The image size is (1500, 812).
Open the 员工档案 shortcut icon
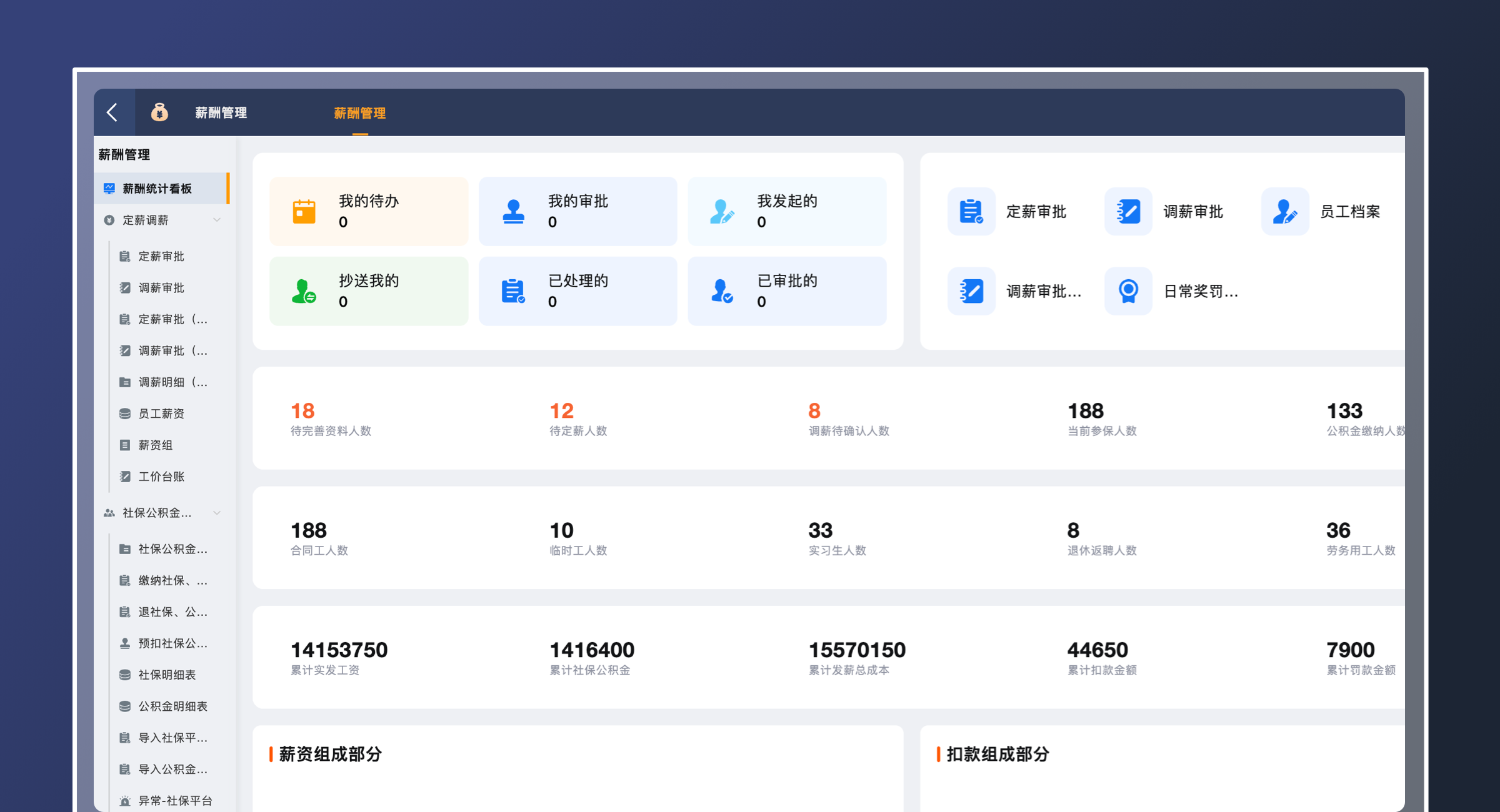click(x=1284, y=212)
